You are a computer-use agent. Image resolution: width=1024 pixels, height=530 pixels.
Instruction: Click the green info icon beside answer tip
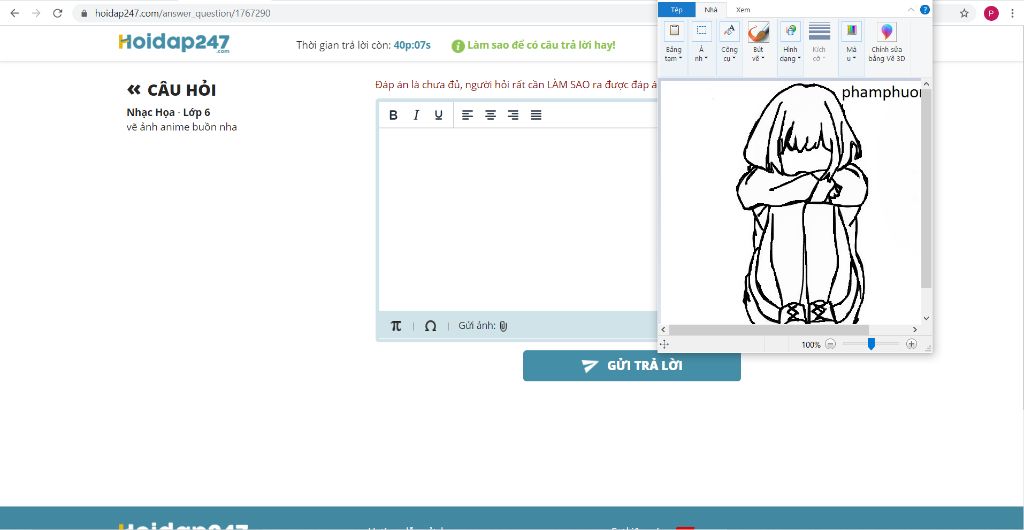pyautogui.click(x=458, y=46)
